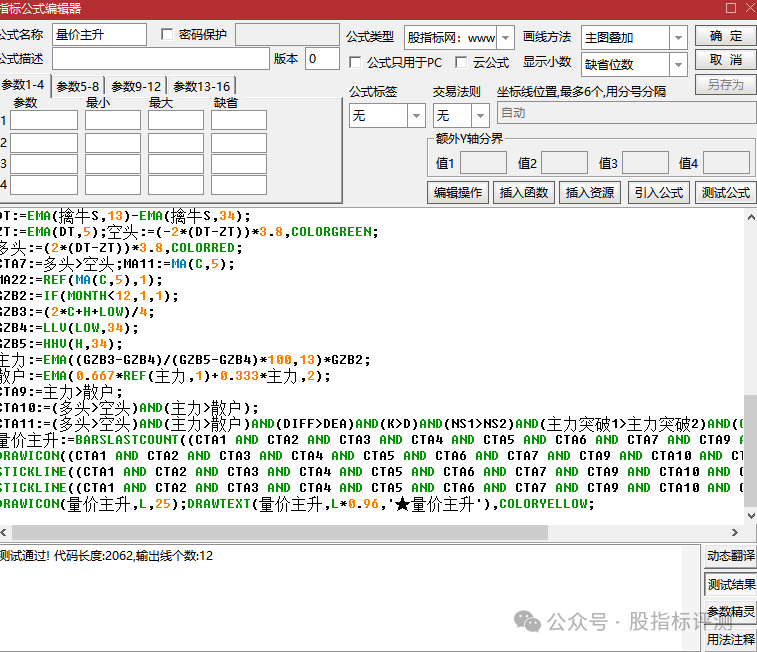Click the 版本 field showing 0

click(322, 59)
